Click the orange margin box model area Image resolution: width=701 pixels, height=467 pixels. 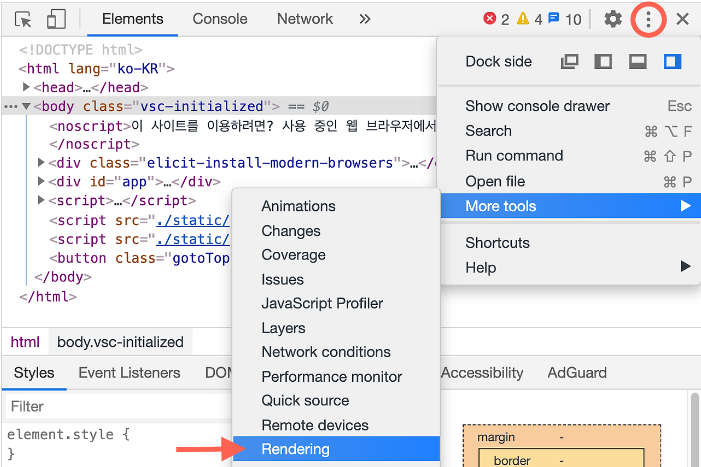[x=495, y=438]
